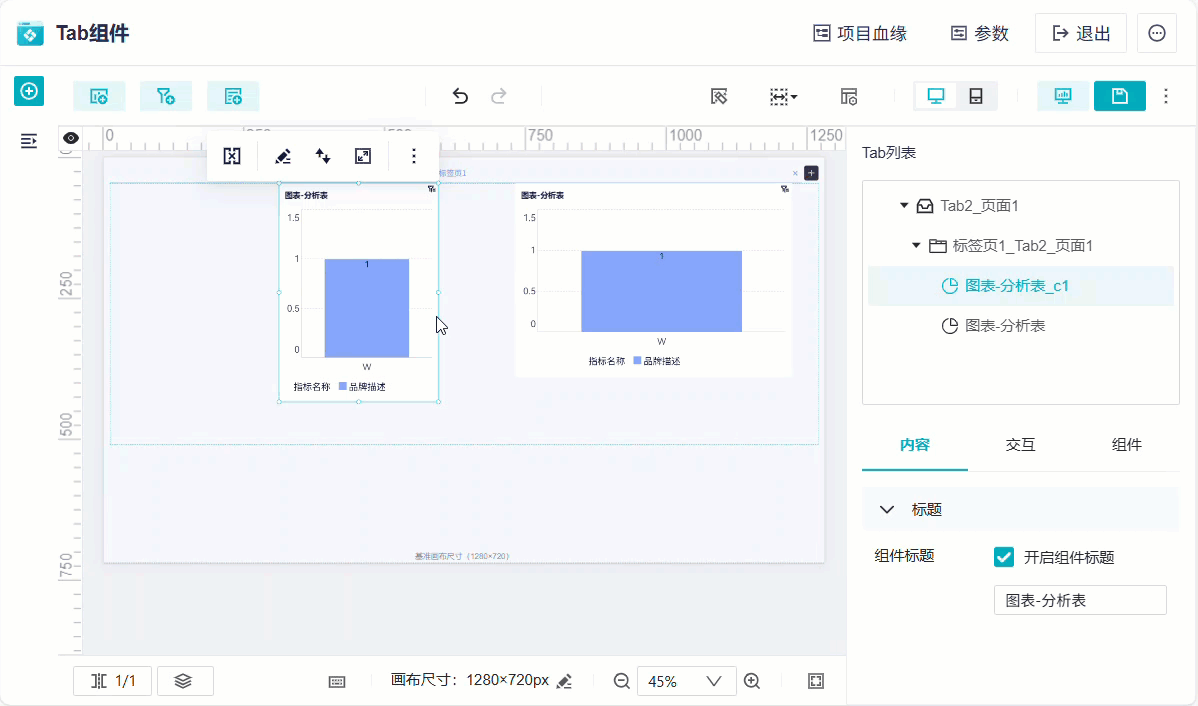
Task: Click the add text table component icon
Action: pyautogui.click(x=233, y=96)
